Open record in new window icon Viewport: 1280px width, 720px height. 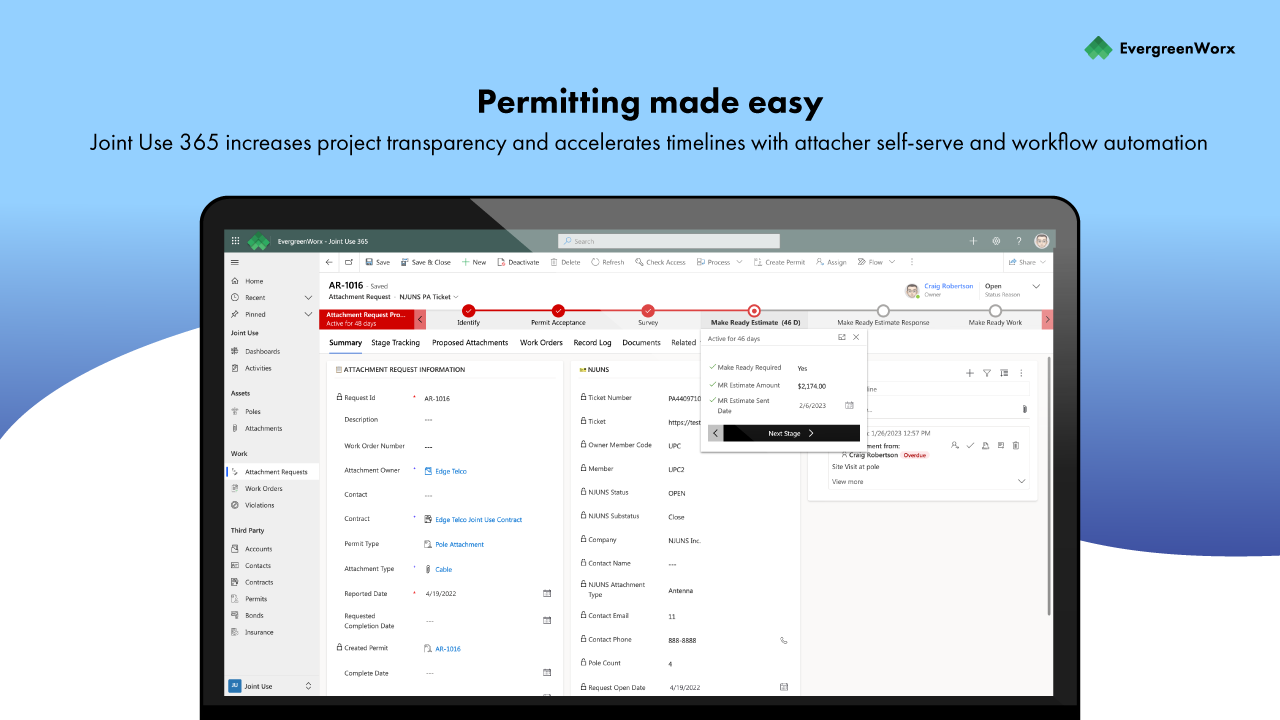click(349, 262)
